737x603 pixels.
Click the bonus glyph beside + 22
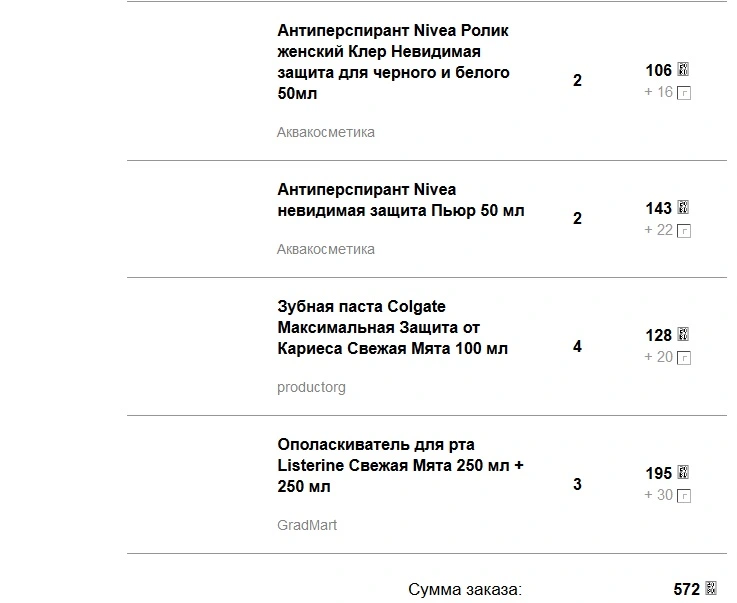(x=684, y=230)
